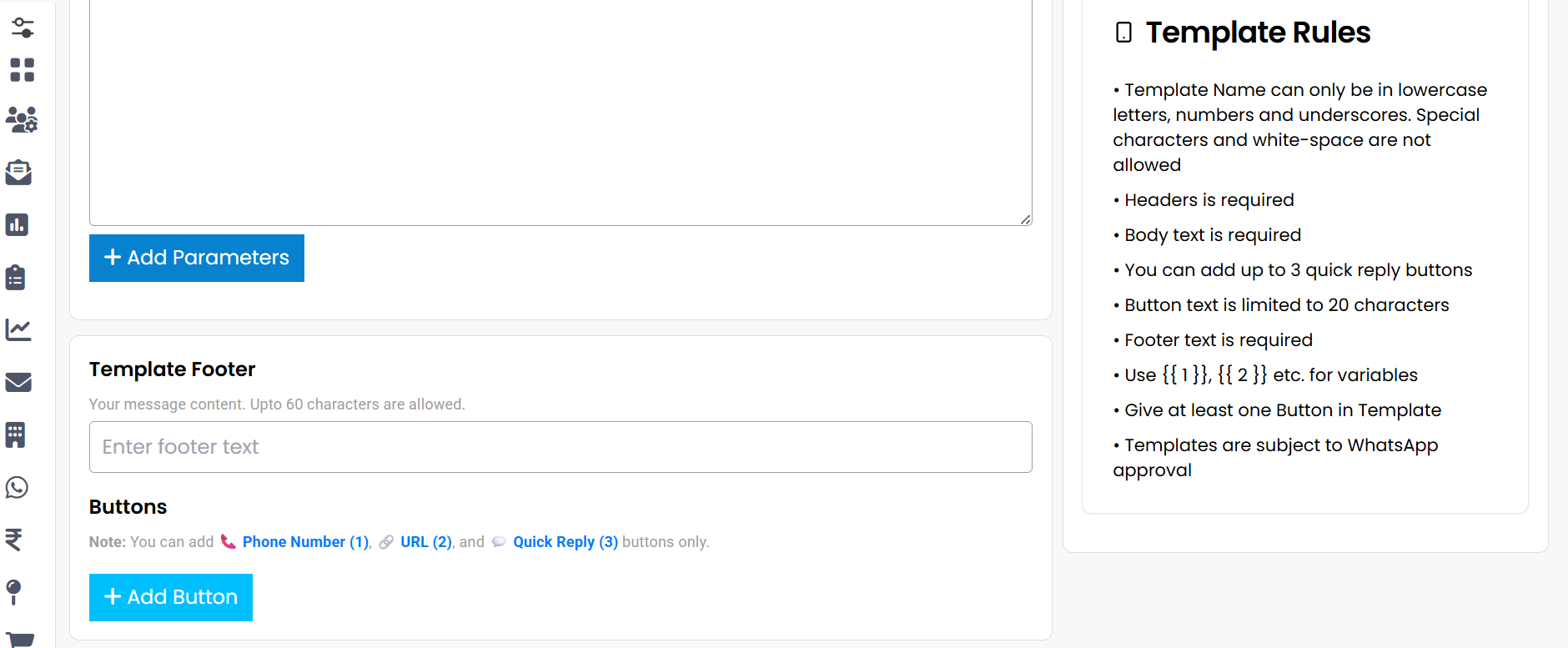The height and width of the screenshot is (648, 1568).
Task: Select the Quick Reply (3) link
Action: (565, 541)
